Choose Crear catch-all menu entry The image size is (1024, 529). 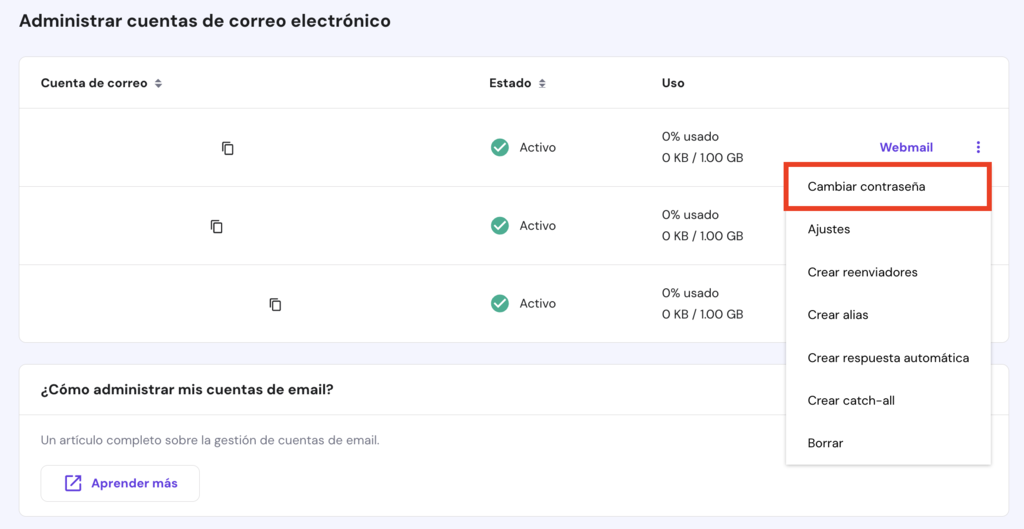[851, 401]
